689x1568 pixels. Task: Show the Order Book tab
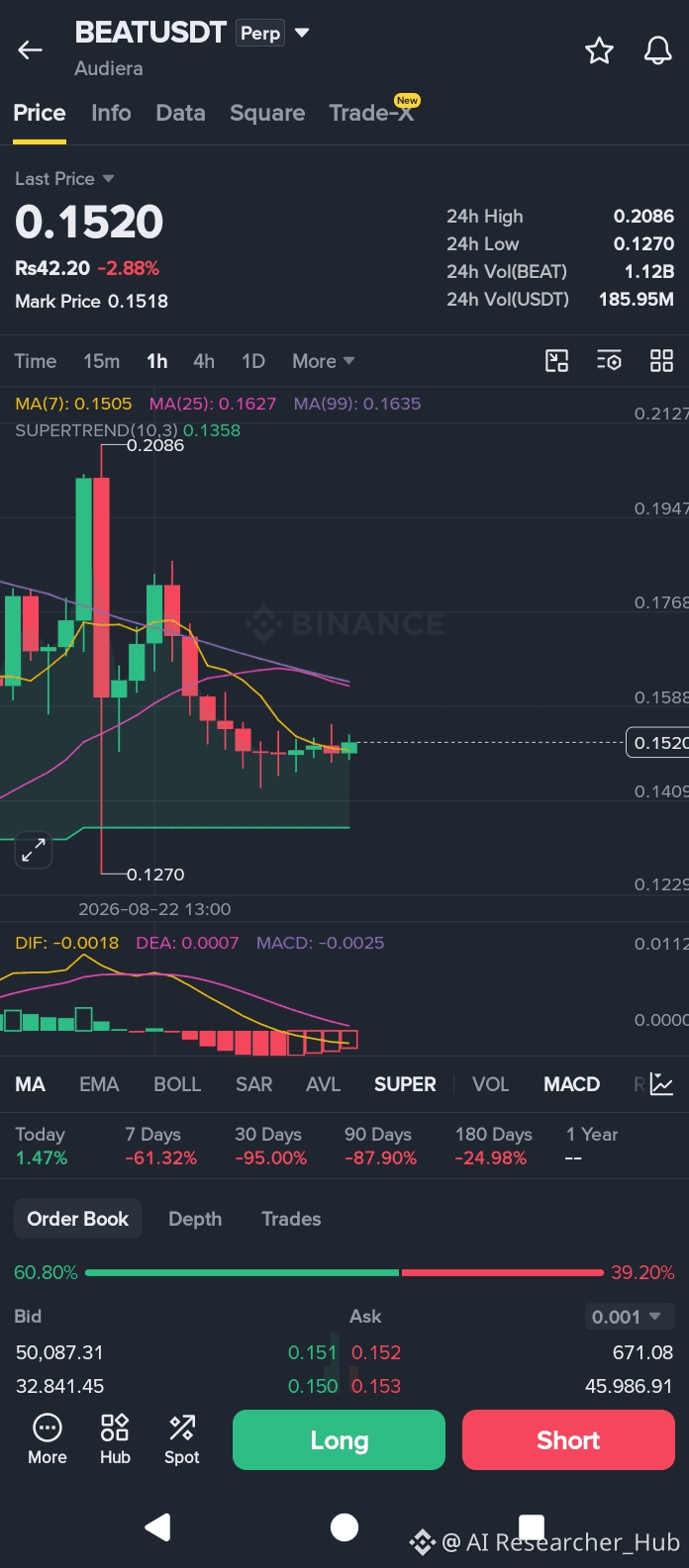click(x=78, y=1219)
